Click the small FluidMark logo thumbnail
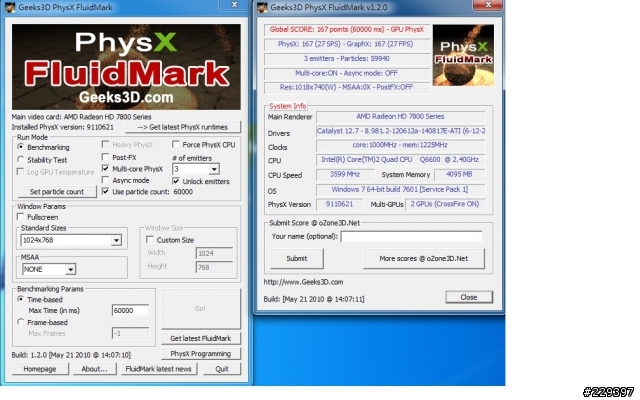 (463, 55)
